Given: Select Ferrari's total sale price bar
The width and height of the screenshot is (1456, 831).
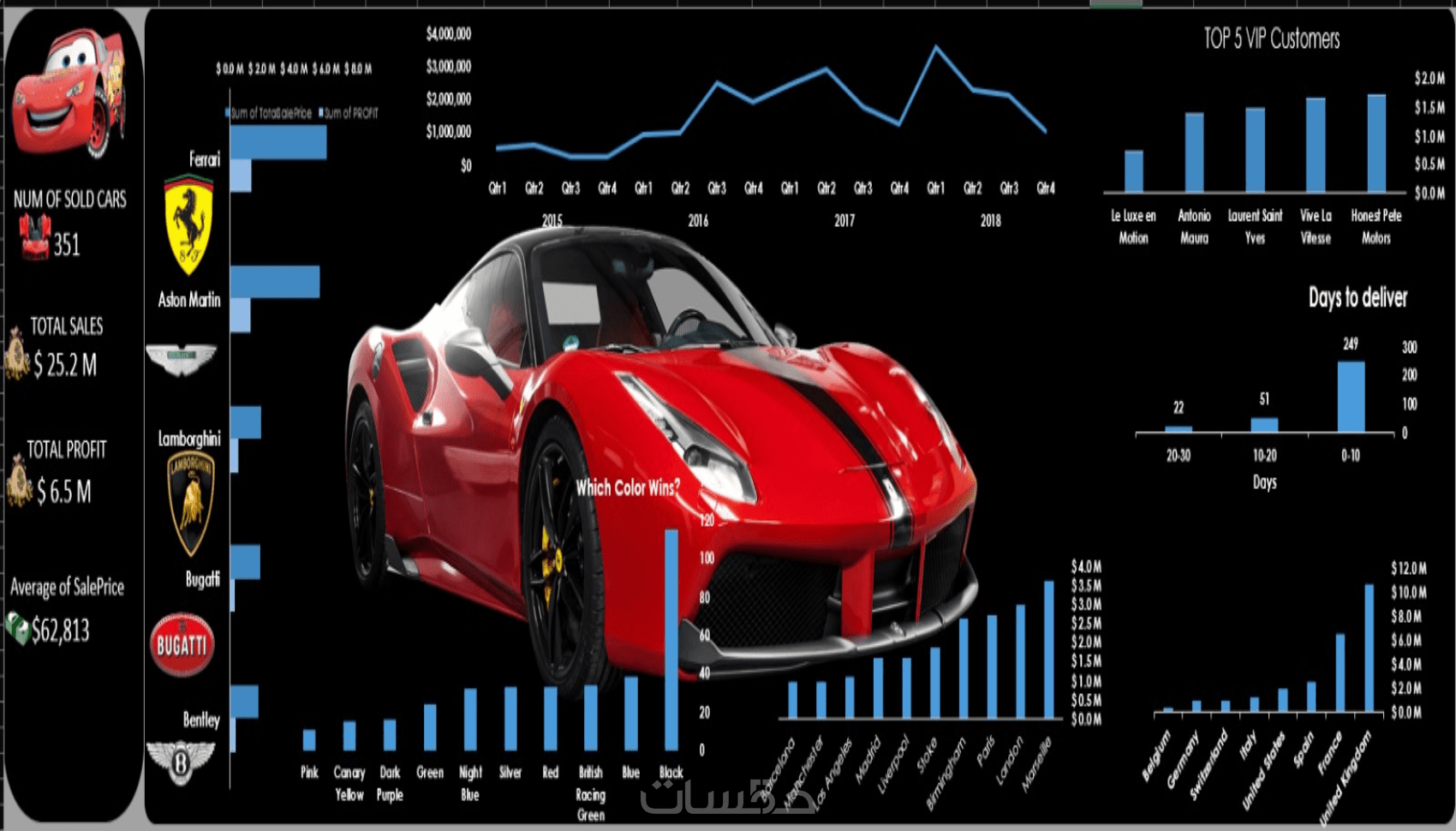Looking at the screenshot, I should click(x=278, y=142).
